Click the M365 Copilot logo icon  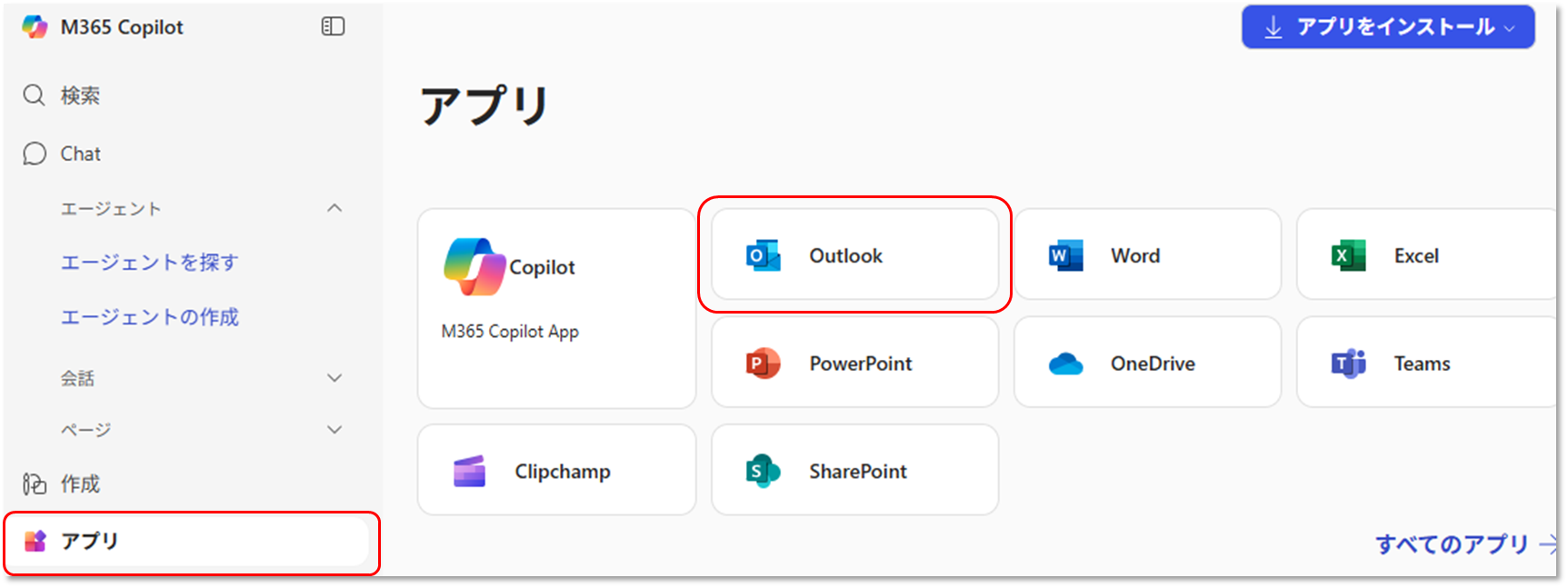tap(35, 27)
